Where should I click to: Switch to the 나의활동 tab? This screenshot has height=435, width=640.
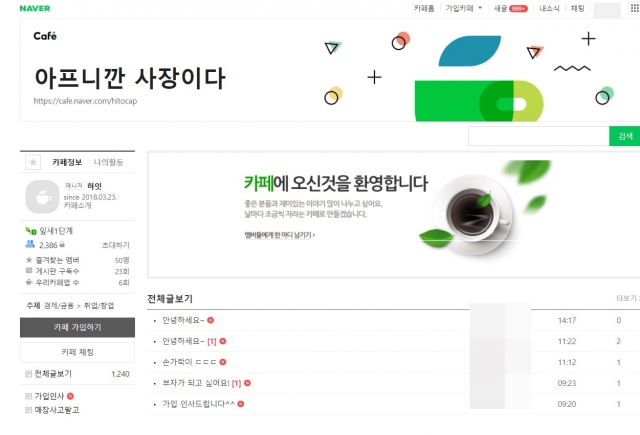point(108,162)
